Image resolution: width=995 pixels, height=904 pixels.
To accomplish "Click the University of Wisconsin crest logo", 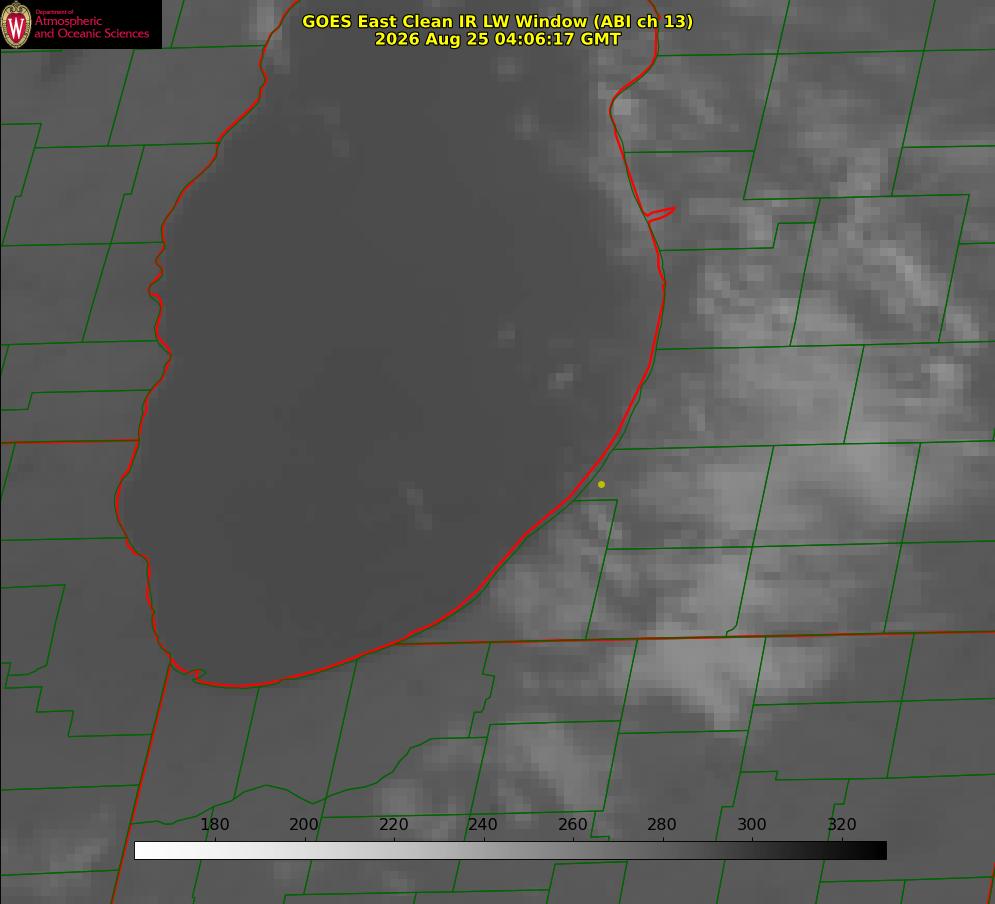I will point(16,24).
